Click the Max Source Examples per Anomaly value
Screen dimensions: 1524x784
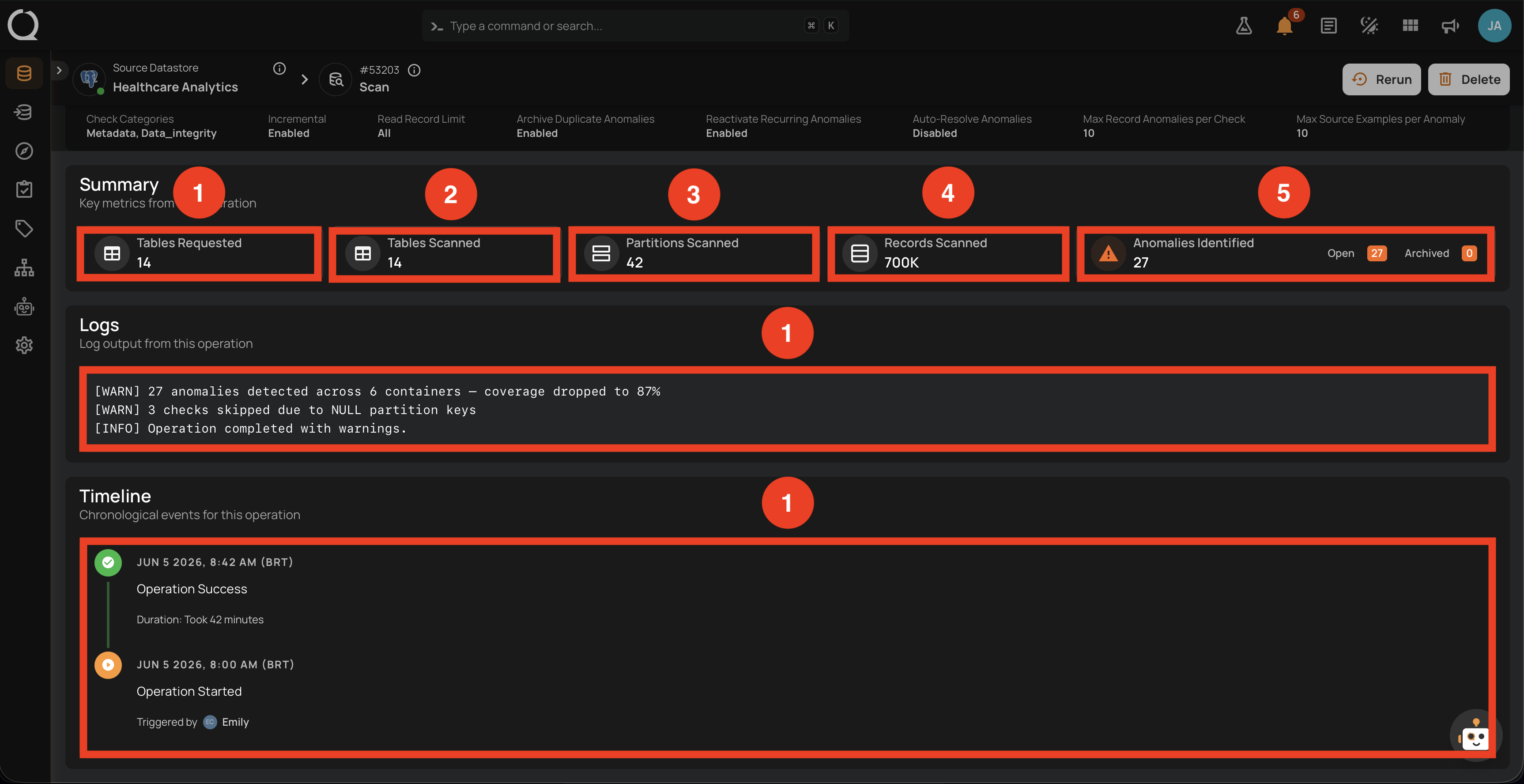[1301, 133]
